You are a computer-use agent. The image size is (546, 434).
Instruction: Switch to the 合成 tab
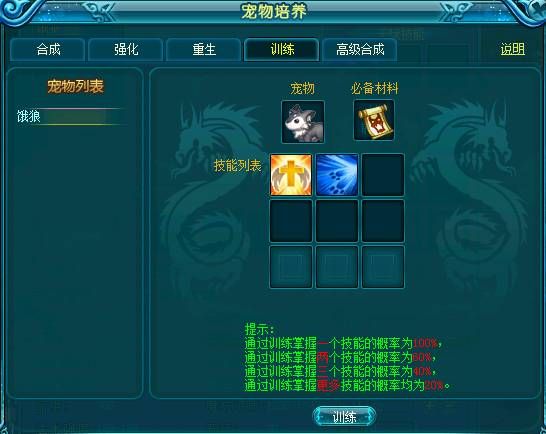48,49
